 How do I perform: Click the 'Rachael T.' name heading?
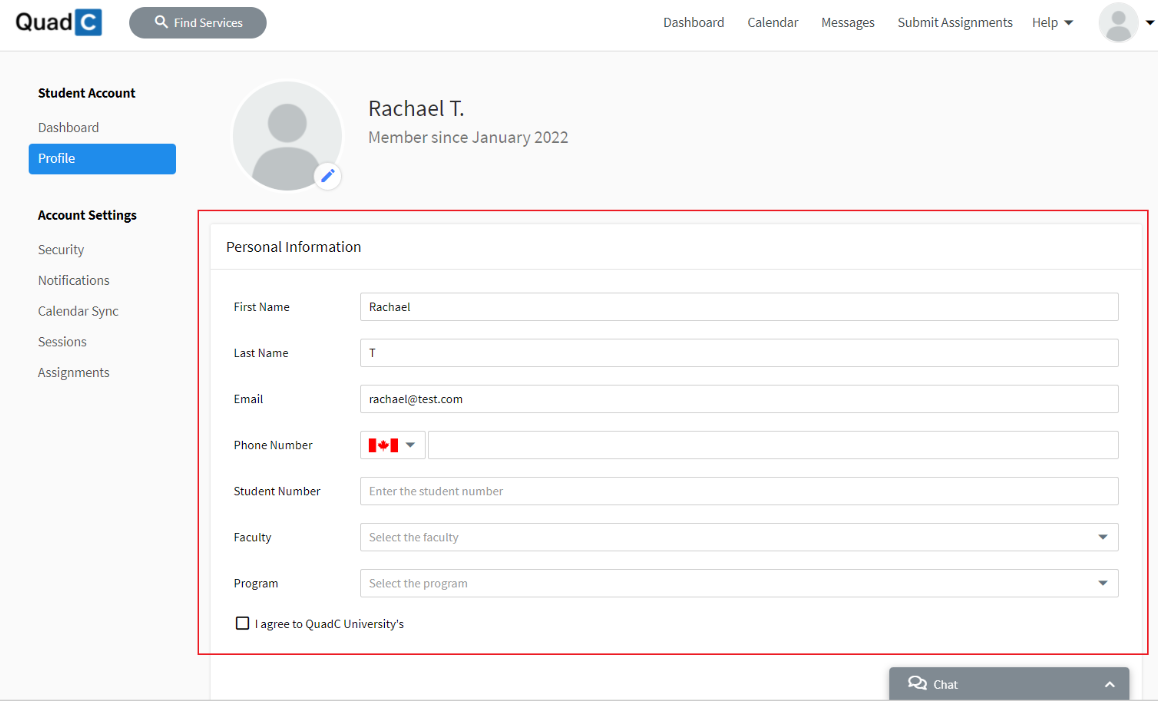point(416,109)
